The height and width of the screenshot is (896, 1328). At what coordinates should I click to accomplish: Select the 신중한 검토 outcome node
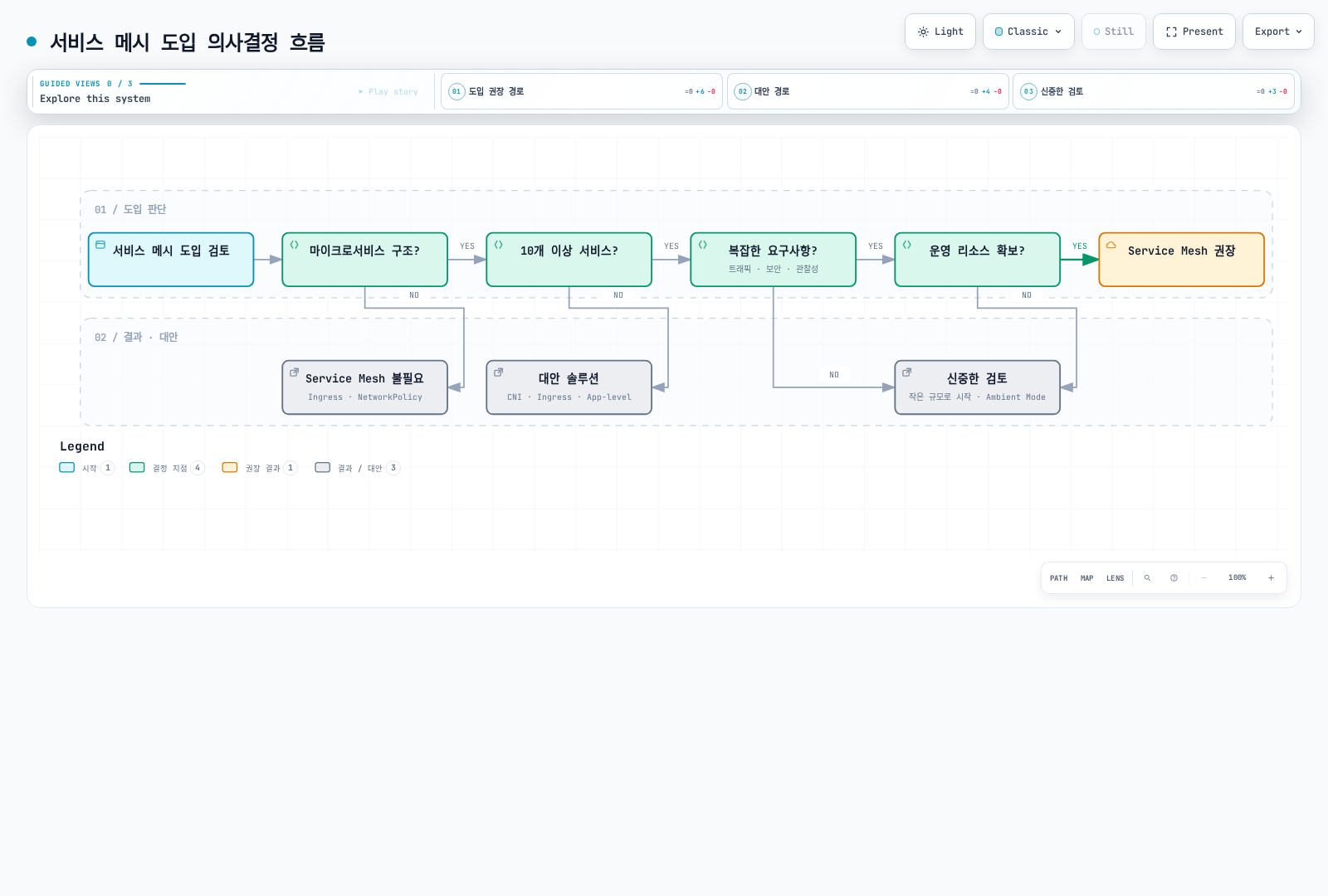point(978,387)
